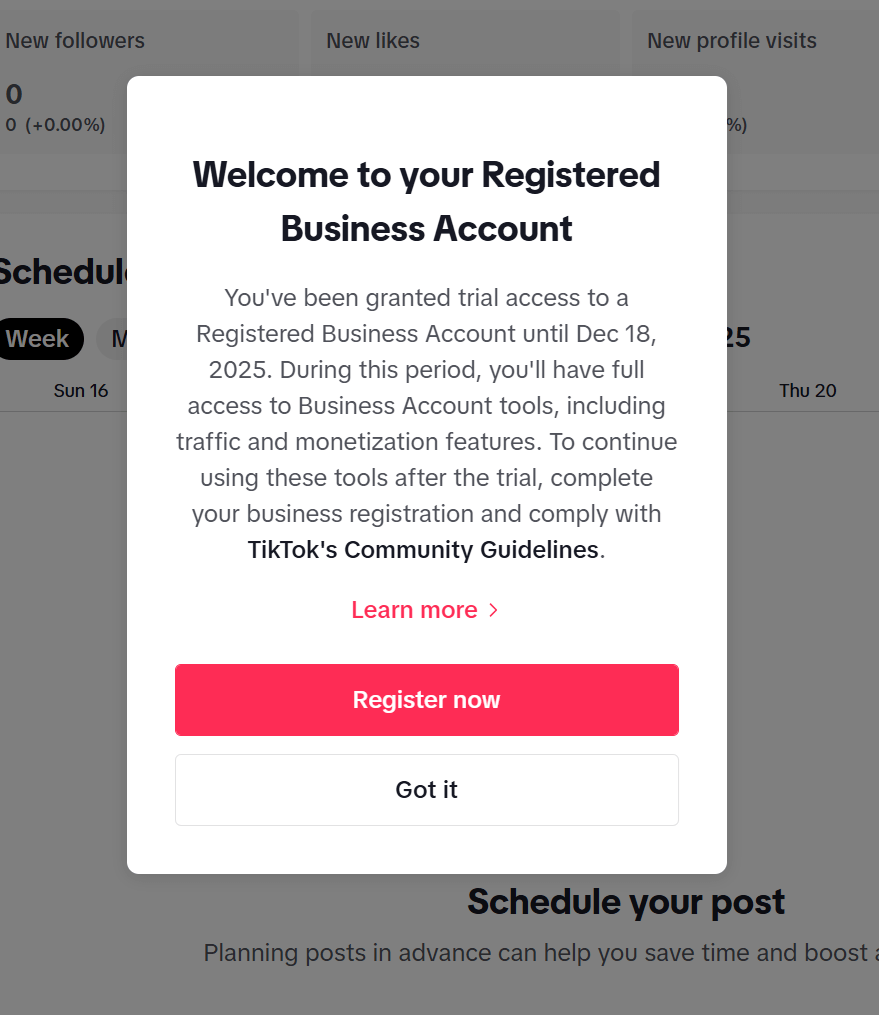Viewport: 879px width, 1015px height.
Task: Select the Sun 16 day column
Action: [x=81, y=390]
